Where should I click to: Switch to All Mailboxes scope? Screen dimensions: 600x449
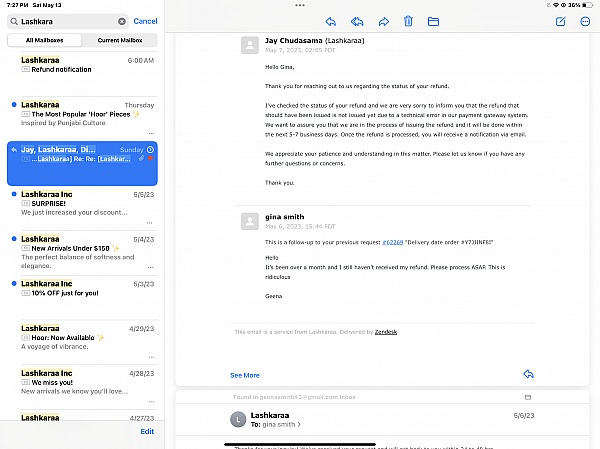coord(45,40)
